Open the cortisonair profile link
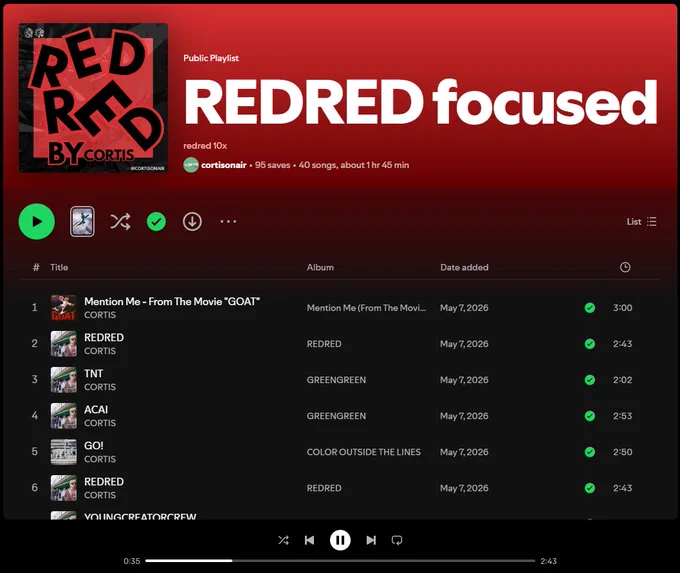The width and height of the screenshot is (680, 573). pos(224,165)
